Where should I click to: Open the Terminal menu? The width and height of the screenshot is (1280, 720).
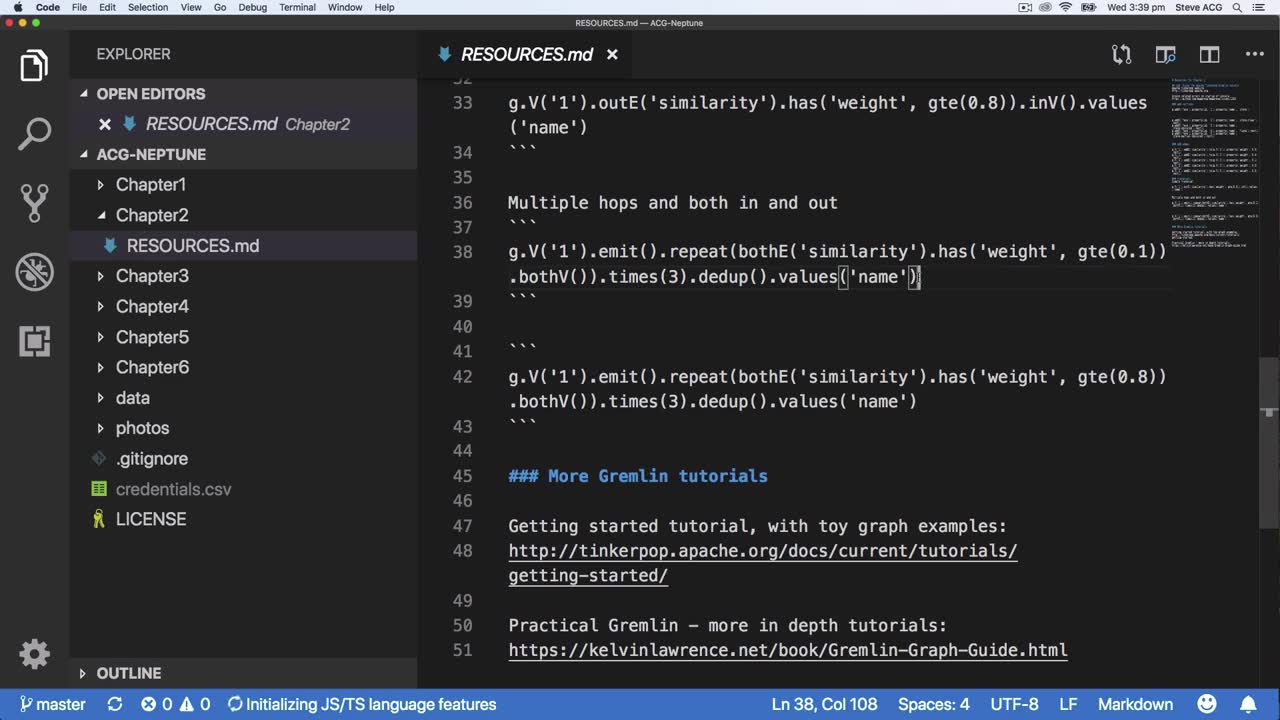pos(297,7)
